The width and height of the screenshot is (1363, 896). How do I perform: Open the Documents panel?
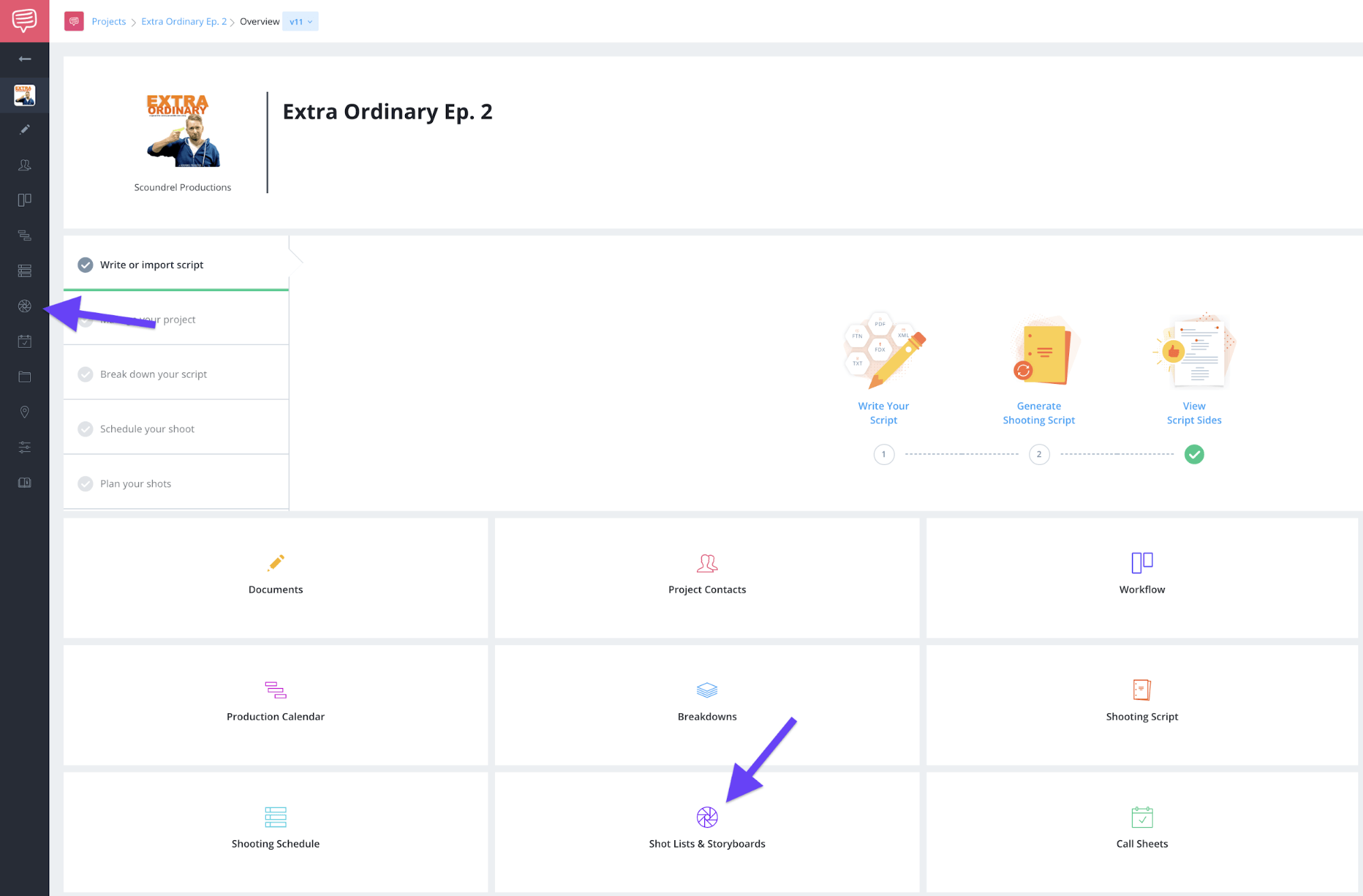275,576
